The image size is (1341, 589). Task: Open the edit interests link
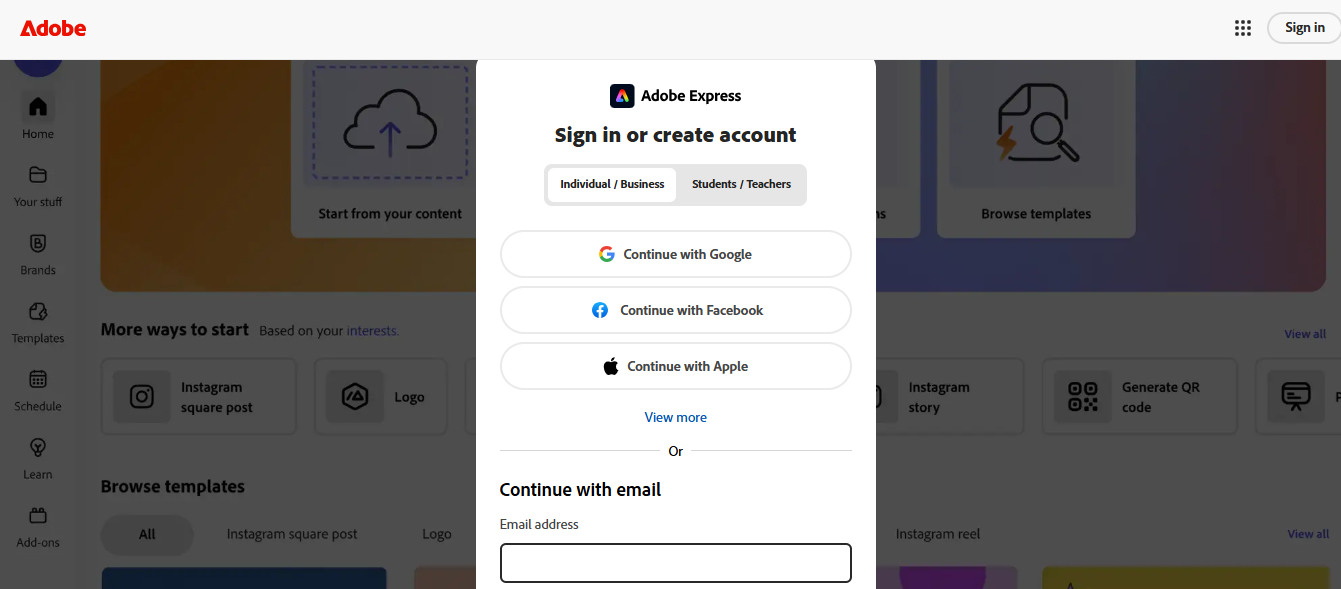click(372, 330)
